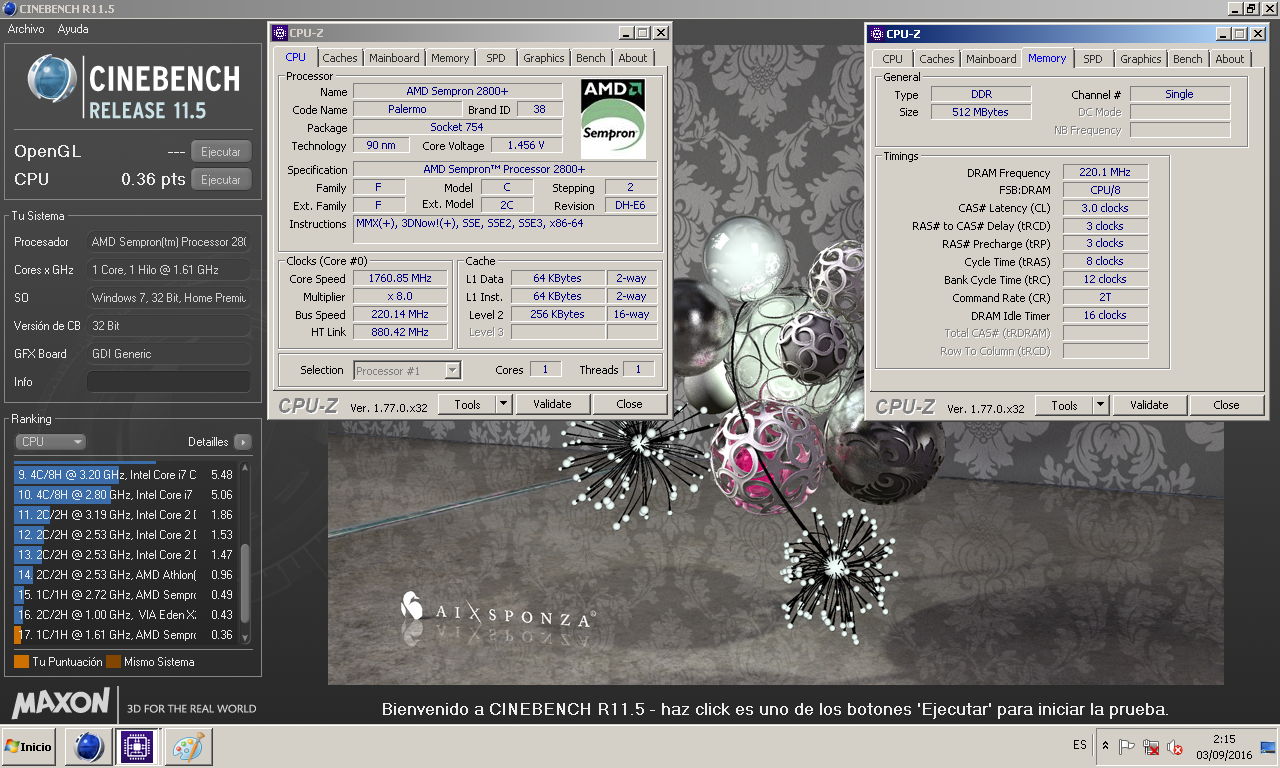
Task: Click the taskbar clock showing 2:15
Action: coord(1224,746)
